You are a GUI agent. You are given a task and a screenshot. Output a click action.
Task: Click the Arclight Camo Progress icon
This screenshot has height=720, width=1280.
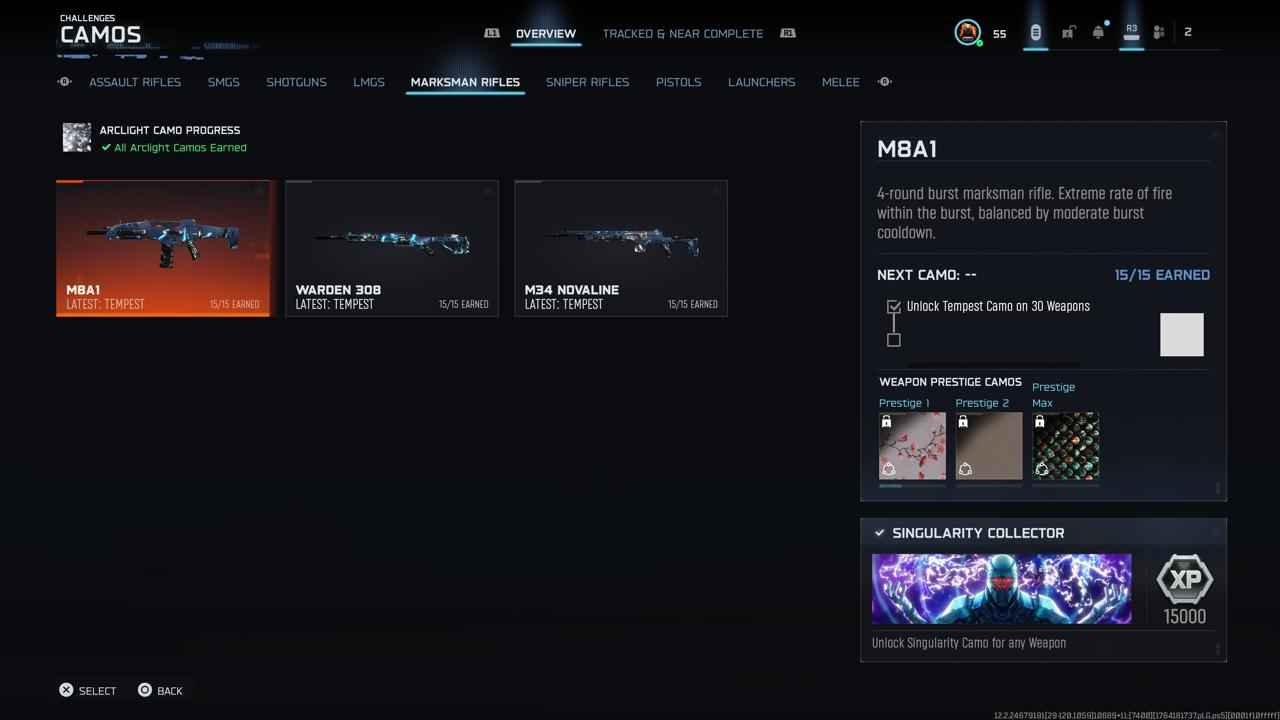click(x=77, y=138)
